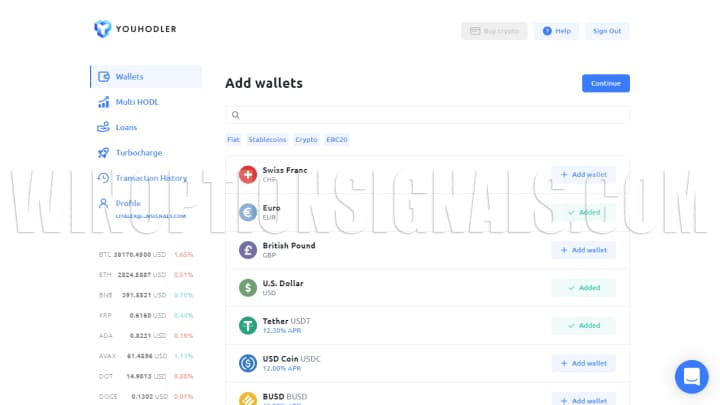Image resolution: width=720 pixels, height=405 pixels.
Task: Click the Sign Out button
Action: 607,31
